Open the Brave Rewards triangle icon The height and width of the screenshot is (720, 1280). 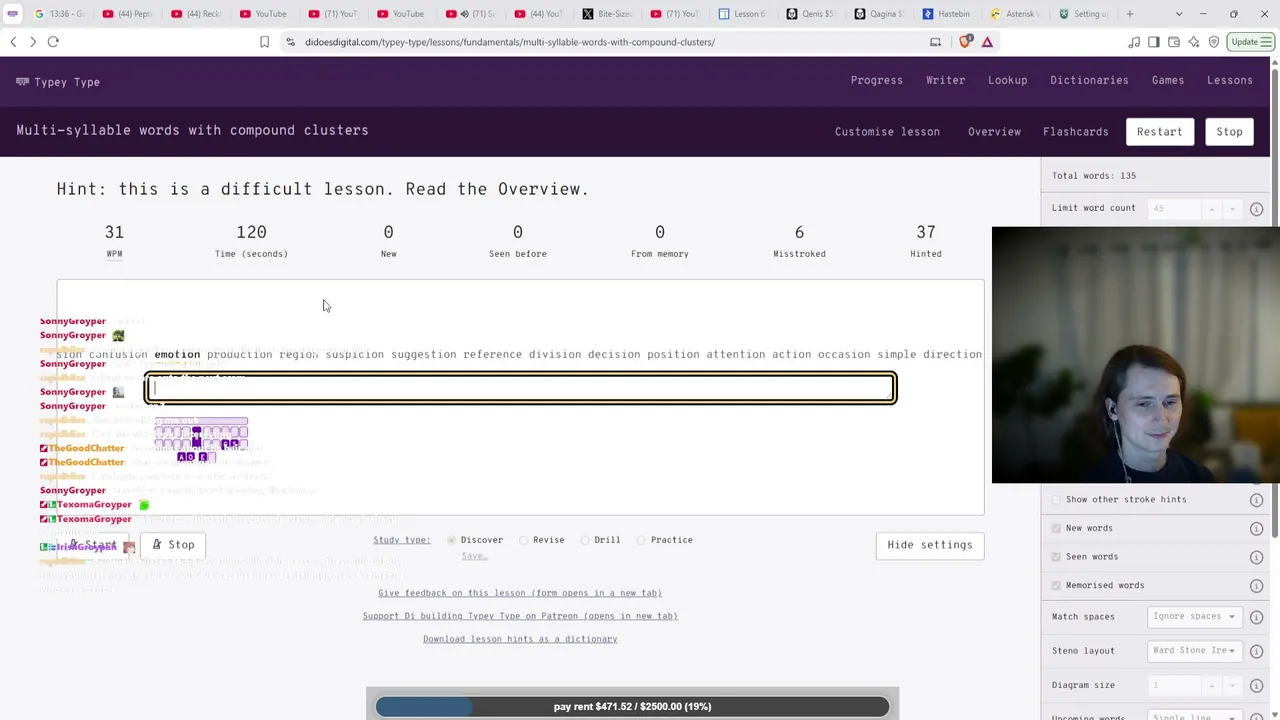tap(987, 42)
